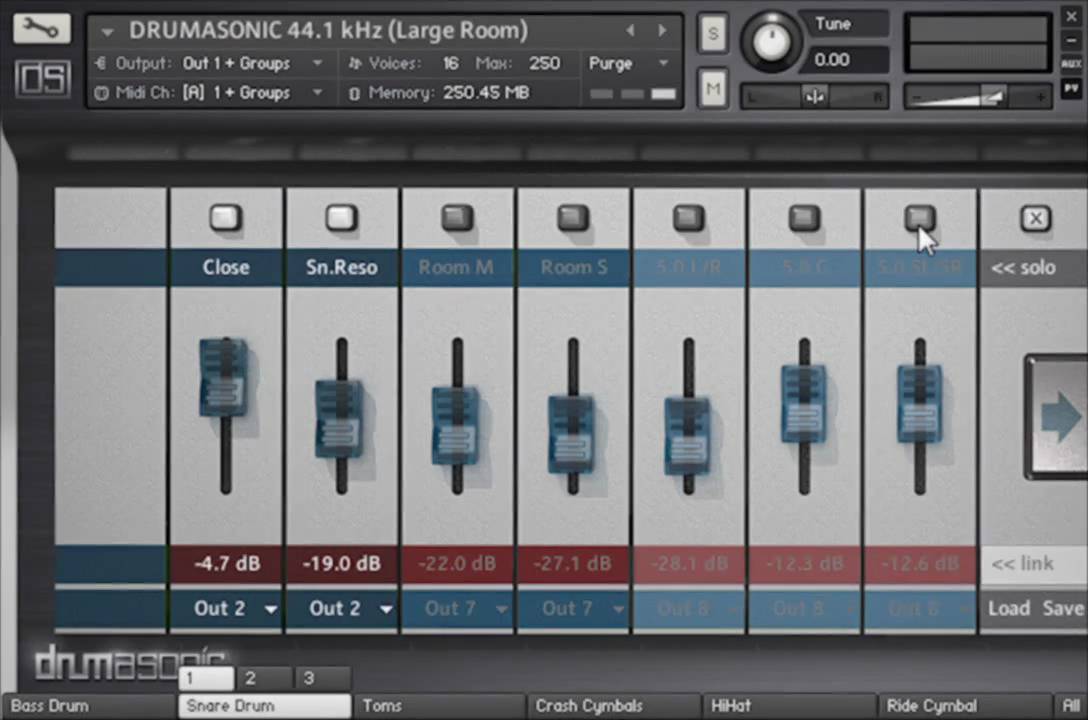Toggle the AUX sends view
Screen dimensions: 1088x720
click(x=1071, y=64)
